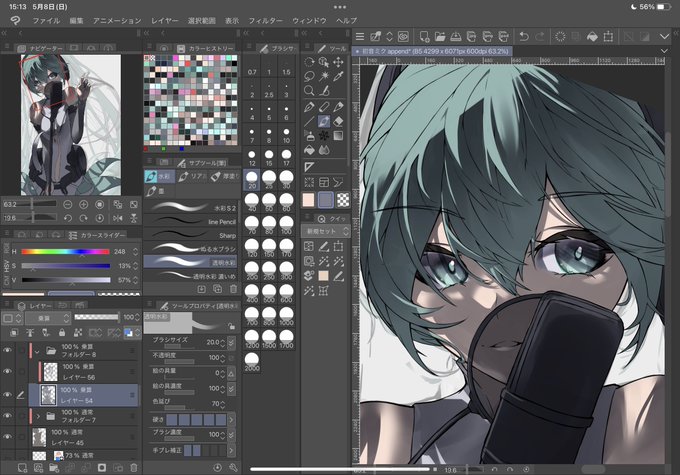Screen dimensions: 680x475
Task: Select the Move layer tool
Action: 338,62
